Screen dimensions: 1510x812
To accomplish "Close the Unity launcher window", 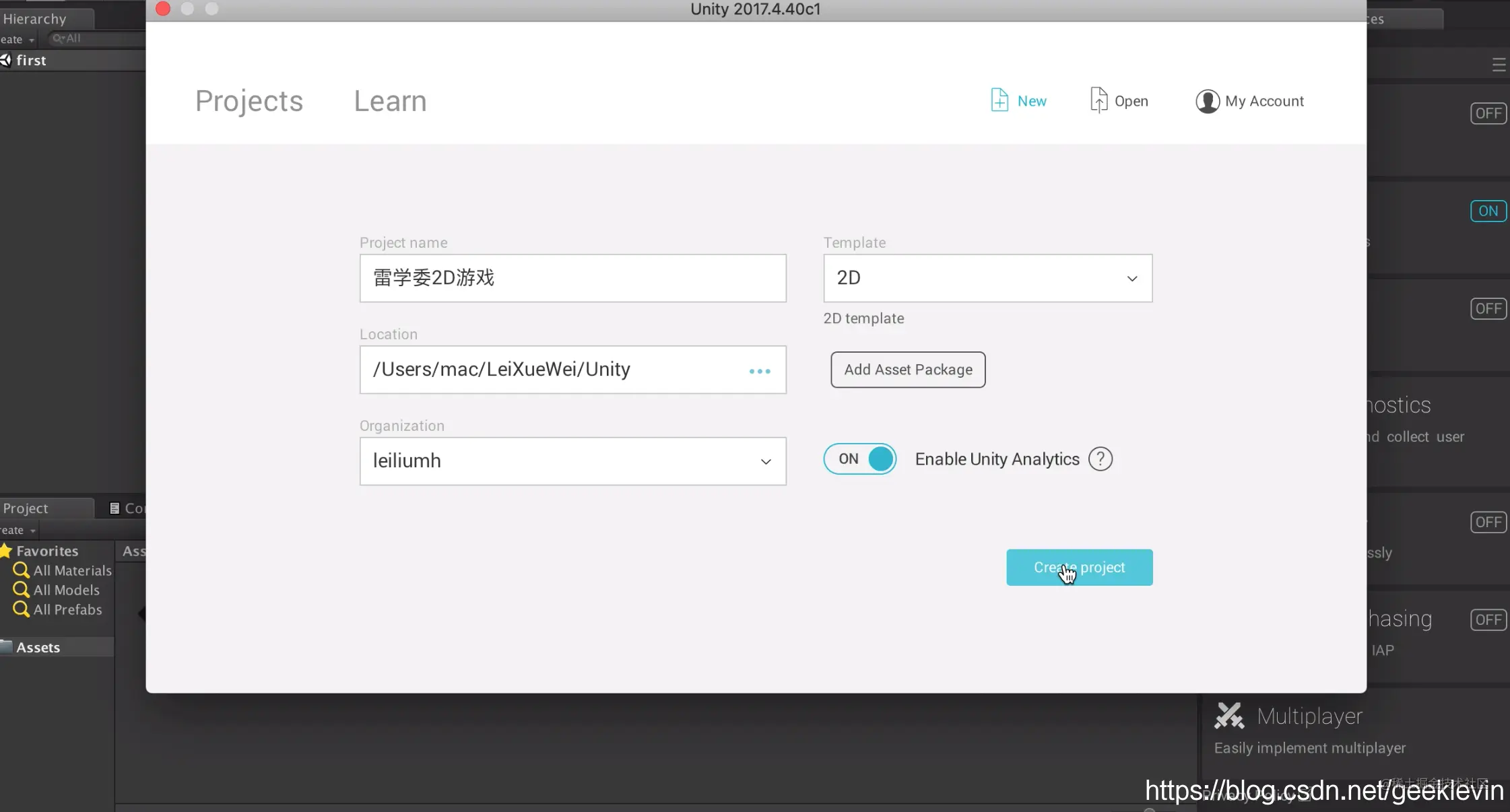I will (163, 9).
